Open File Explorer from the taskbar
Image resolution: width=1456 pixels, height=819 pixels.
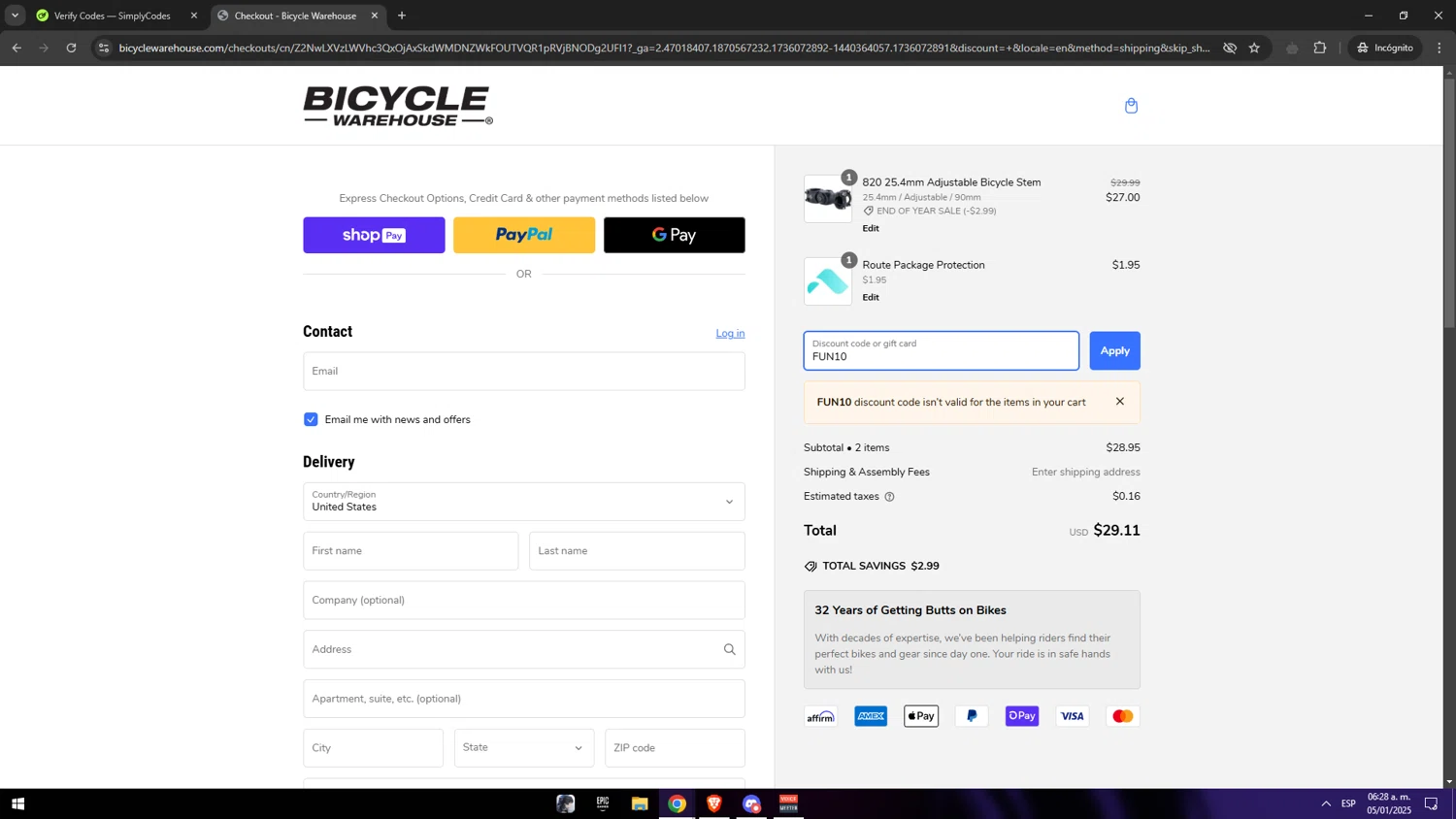pyautogui.click(x=640, y=803)
